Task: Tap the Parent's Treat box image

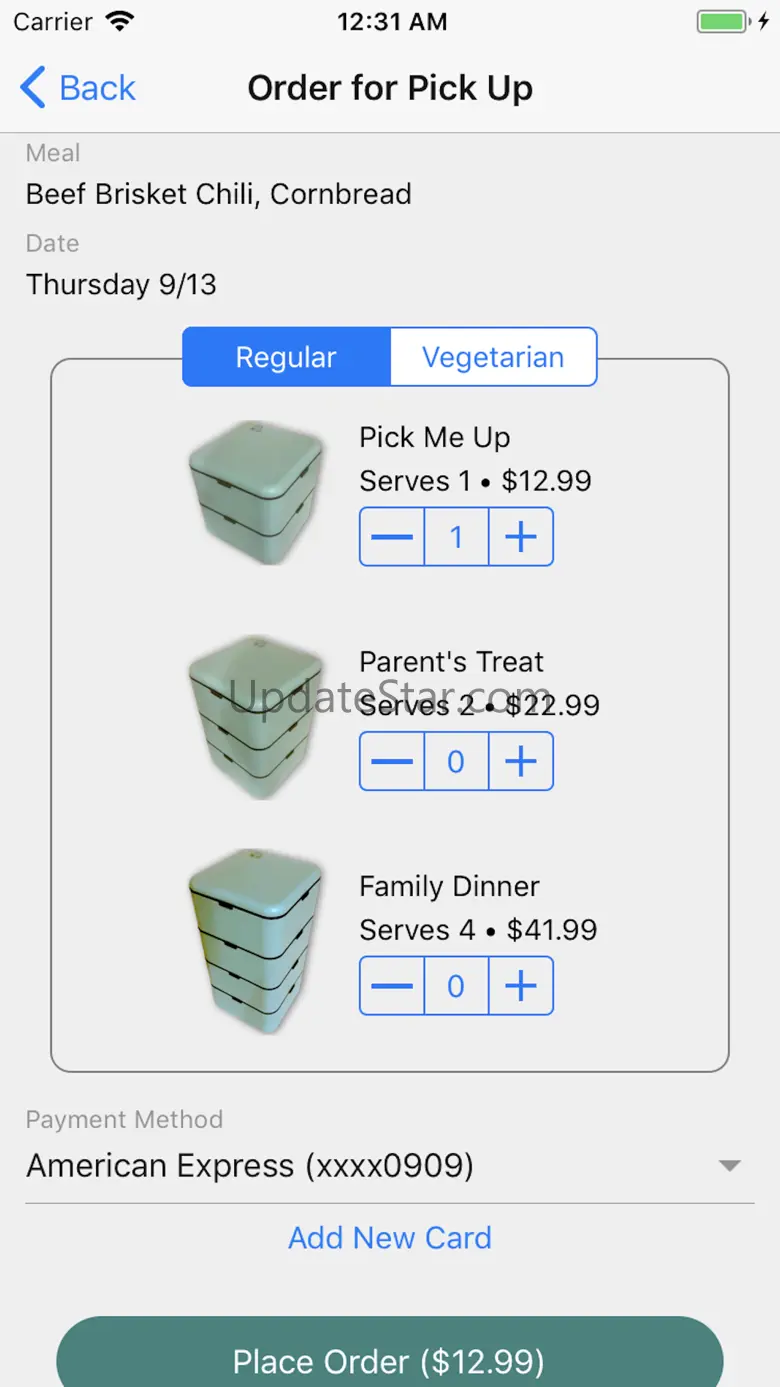Action: click(257, 717)
